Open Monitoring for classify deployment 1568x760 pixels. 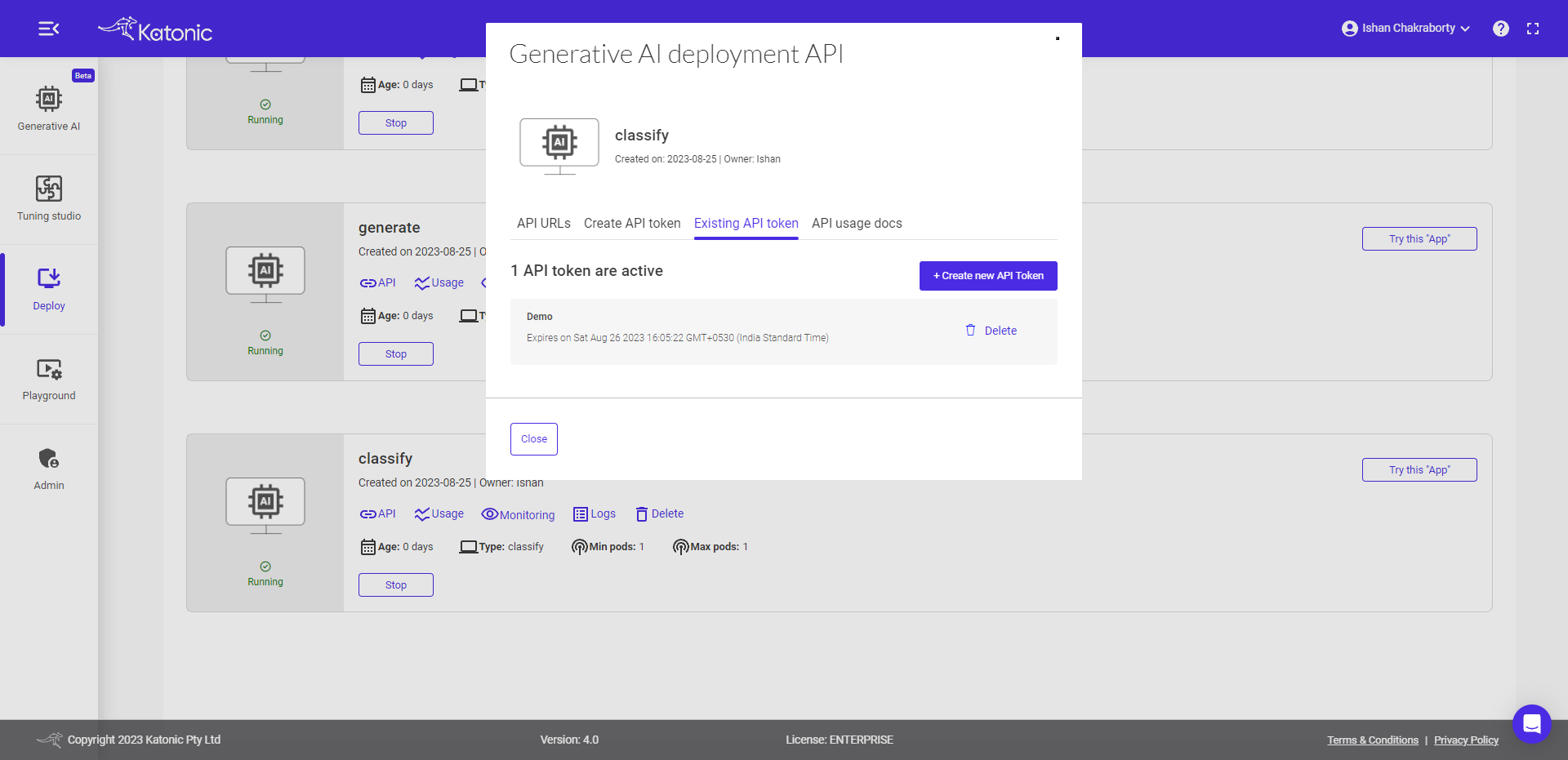519,514
